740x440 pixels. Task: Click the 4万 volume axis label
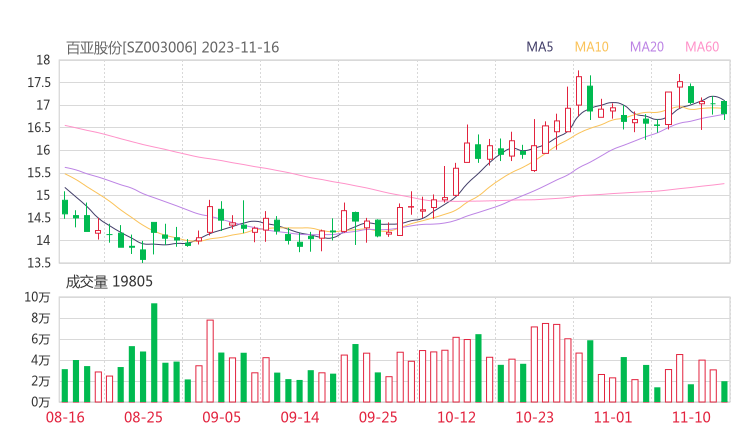coord(40,360)
